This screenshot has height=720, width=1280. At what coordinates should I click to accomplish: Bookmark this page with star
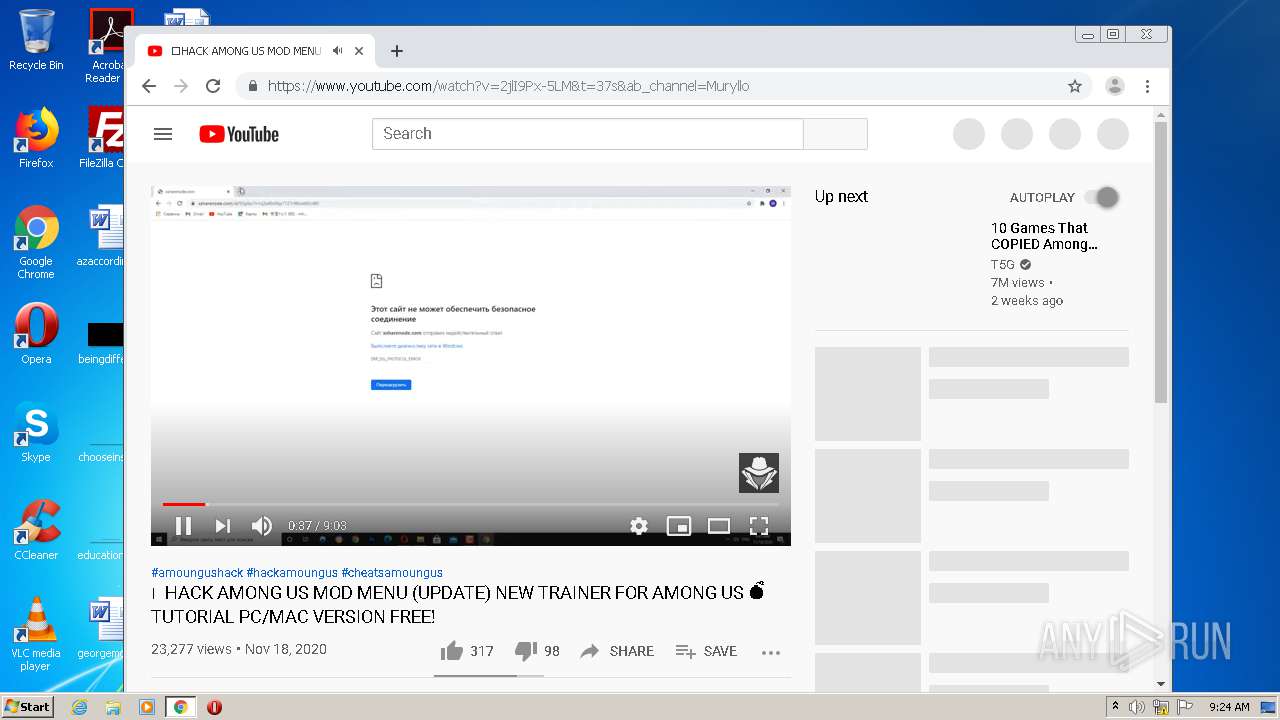(1075, 86)
